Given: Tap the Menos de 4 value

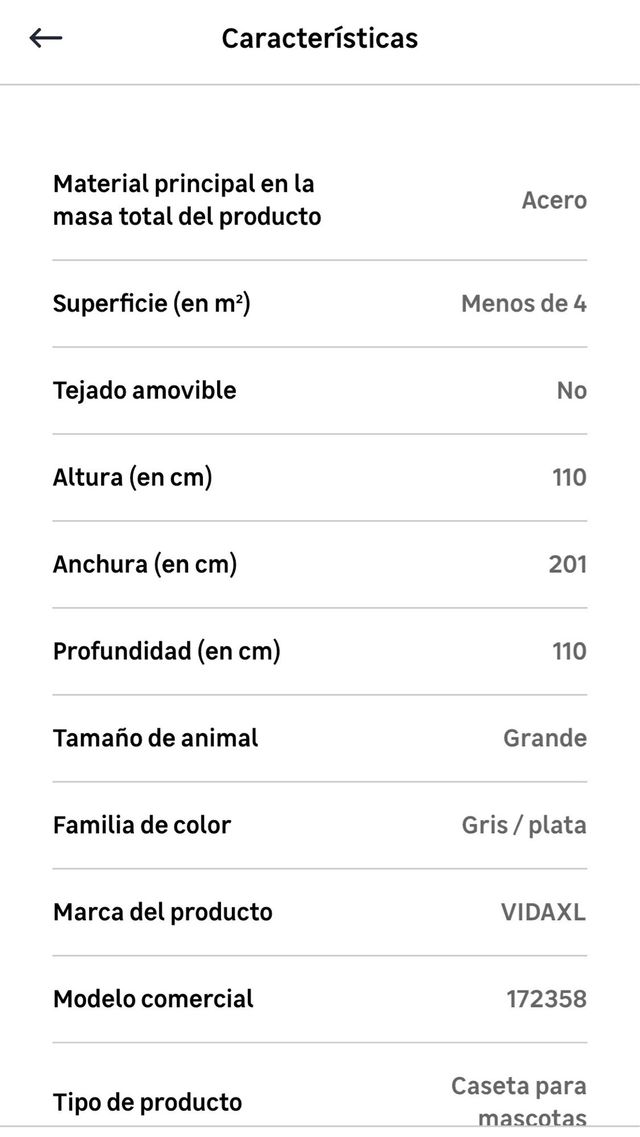Looking at the screenshot, I should 524,303.
